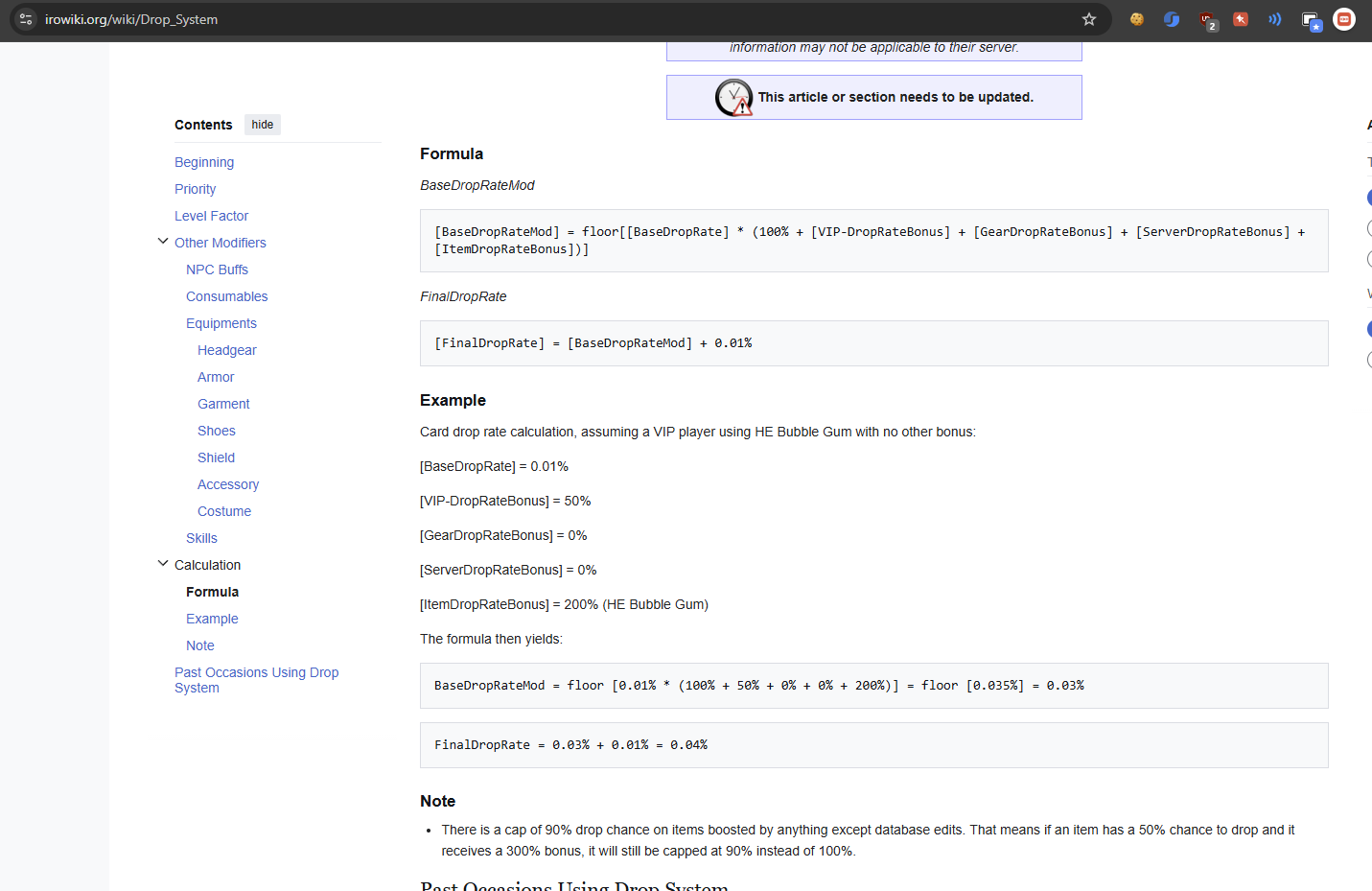Image resolution: width=1372 pixels, height=891 pixels.
Task: Click the FinalDropRate italic label
Action: coord(463,296)
